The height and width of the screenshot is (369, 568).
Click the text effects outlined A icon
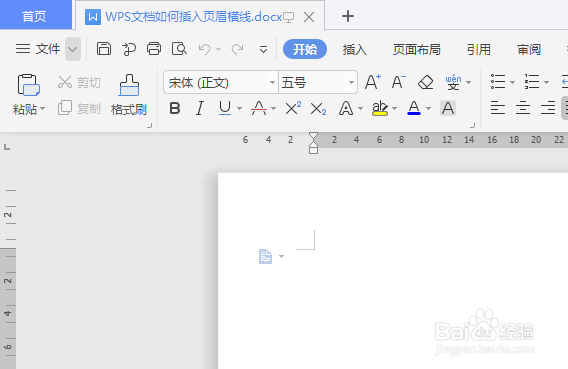coord(346,108)
